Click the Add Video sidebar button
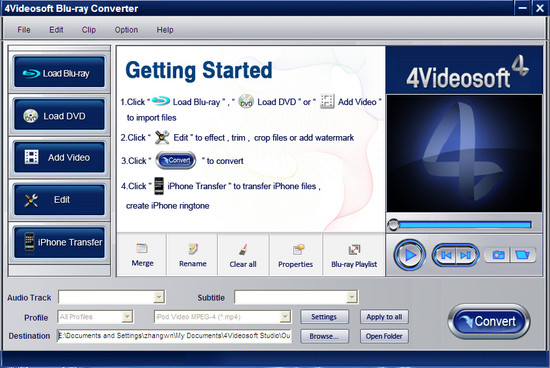The width and height of the screenshot is (550, 368). pos(59,157)
